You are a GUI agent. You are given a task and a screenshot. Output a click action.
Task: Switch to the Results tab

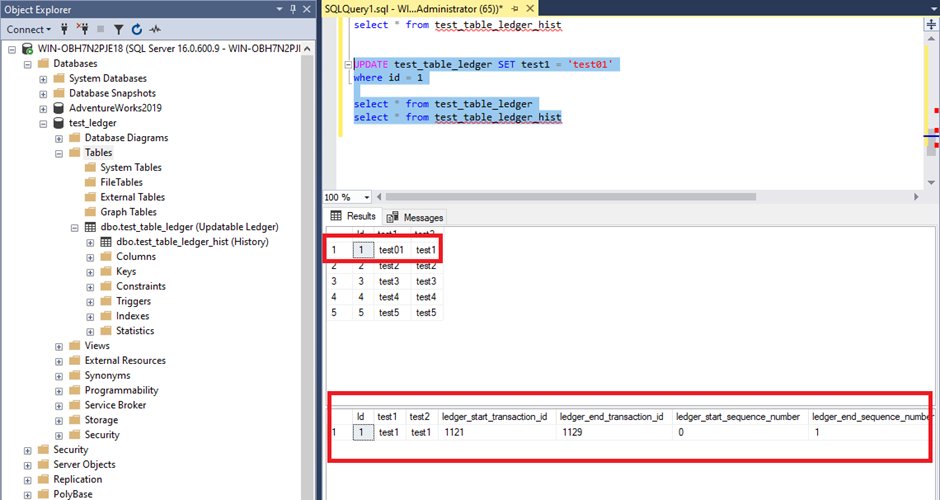353,216
